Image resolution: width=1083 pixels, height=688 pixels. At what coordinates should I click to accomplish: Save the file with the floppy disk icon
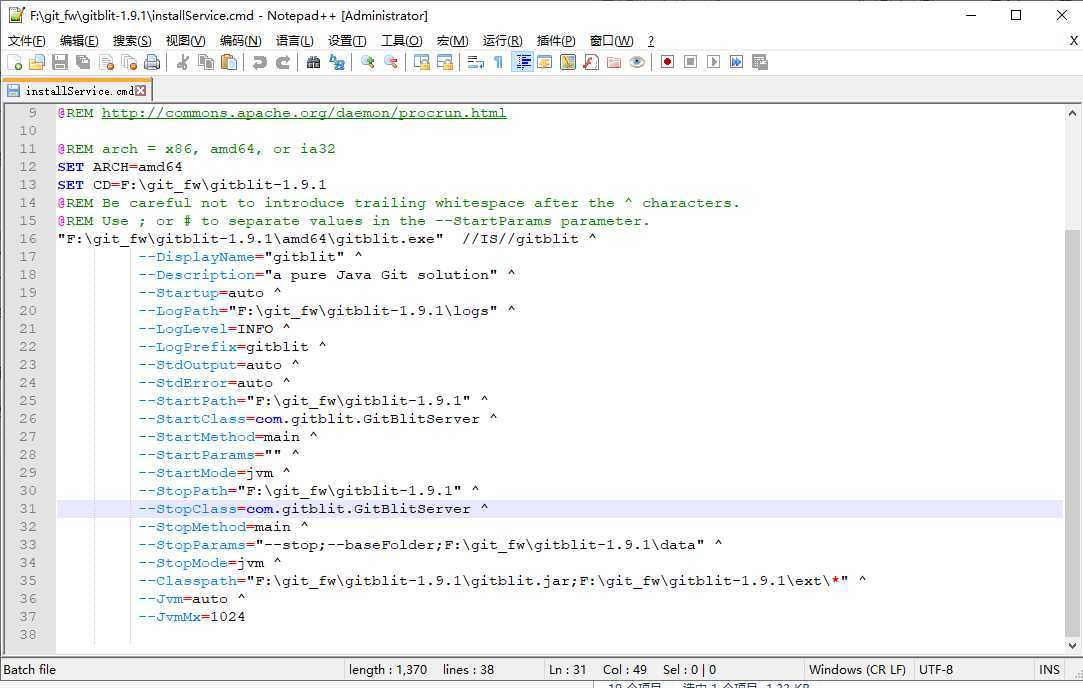click(x=60, y=62)
